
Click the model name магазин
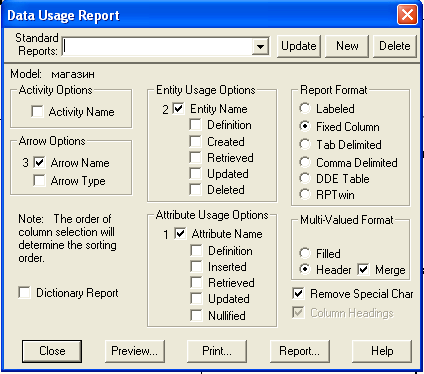73,74
